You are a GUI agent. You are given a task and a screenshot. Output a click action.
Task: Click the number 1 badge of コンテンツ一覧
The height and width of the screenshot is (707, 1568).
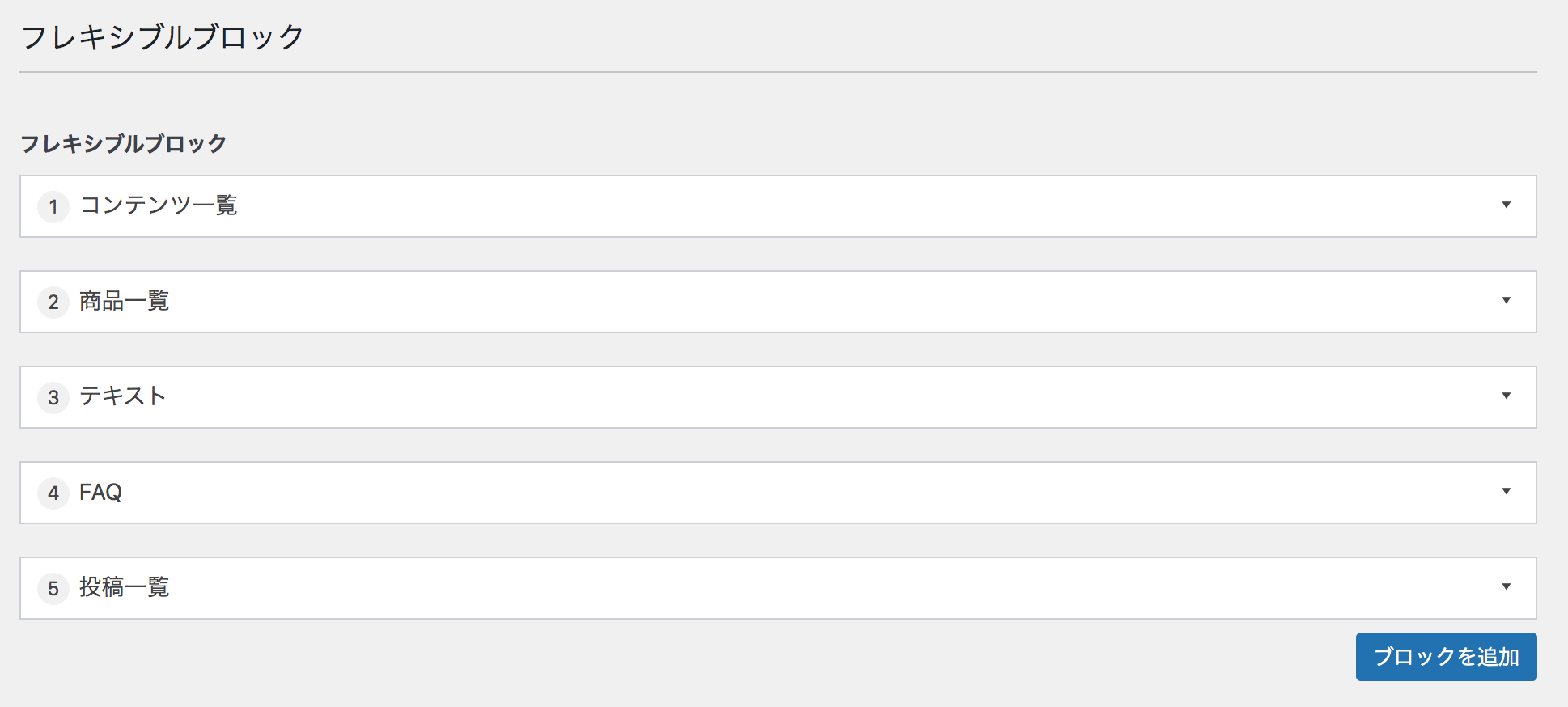(x=53, y=206)
